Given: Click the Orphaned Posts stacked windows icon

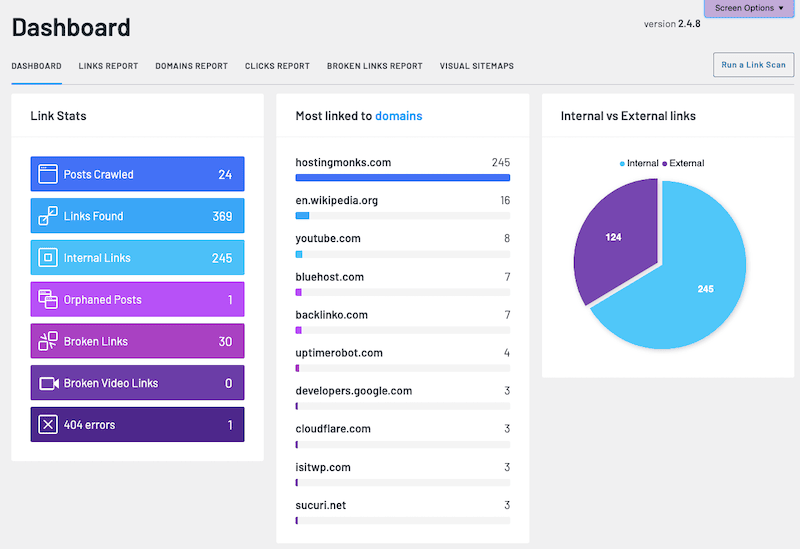Looking at the screenshot, I should 48,300.
